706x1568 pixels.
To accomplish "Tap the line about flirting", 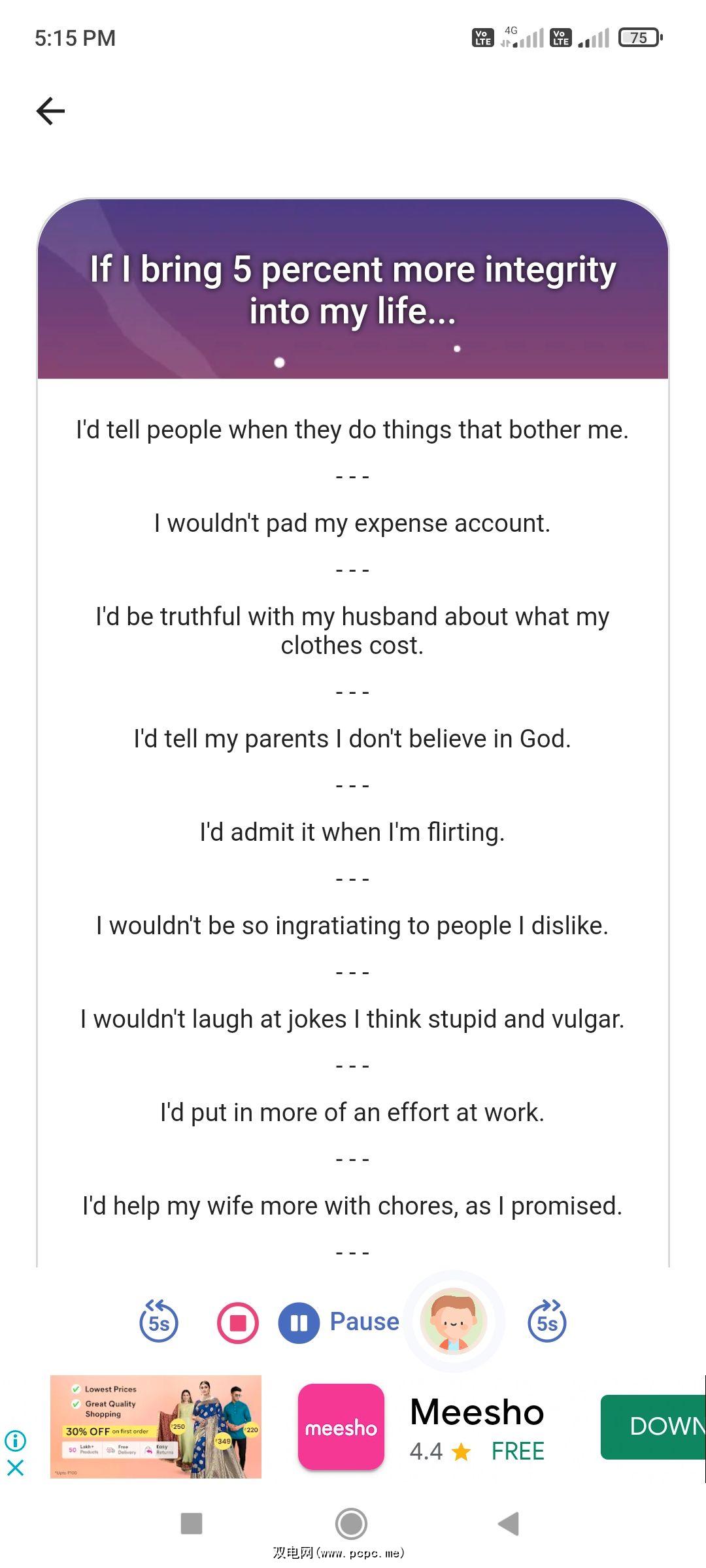I will click(352, 832).
